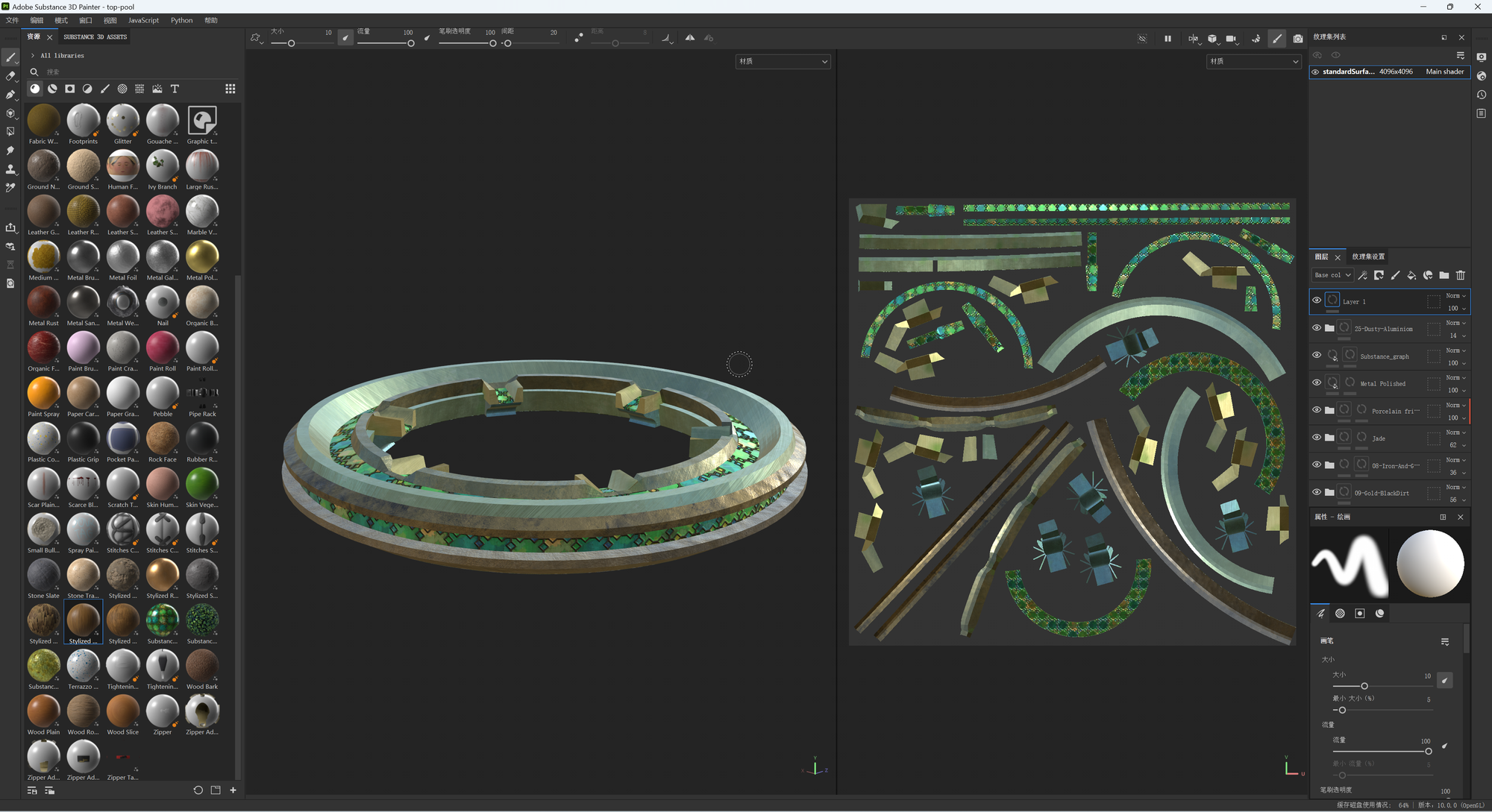The height and width of the screenshot is (812, 1492).
Task: Select the Eraser tool
Action: point(10,75)
